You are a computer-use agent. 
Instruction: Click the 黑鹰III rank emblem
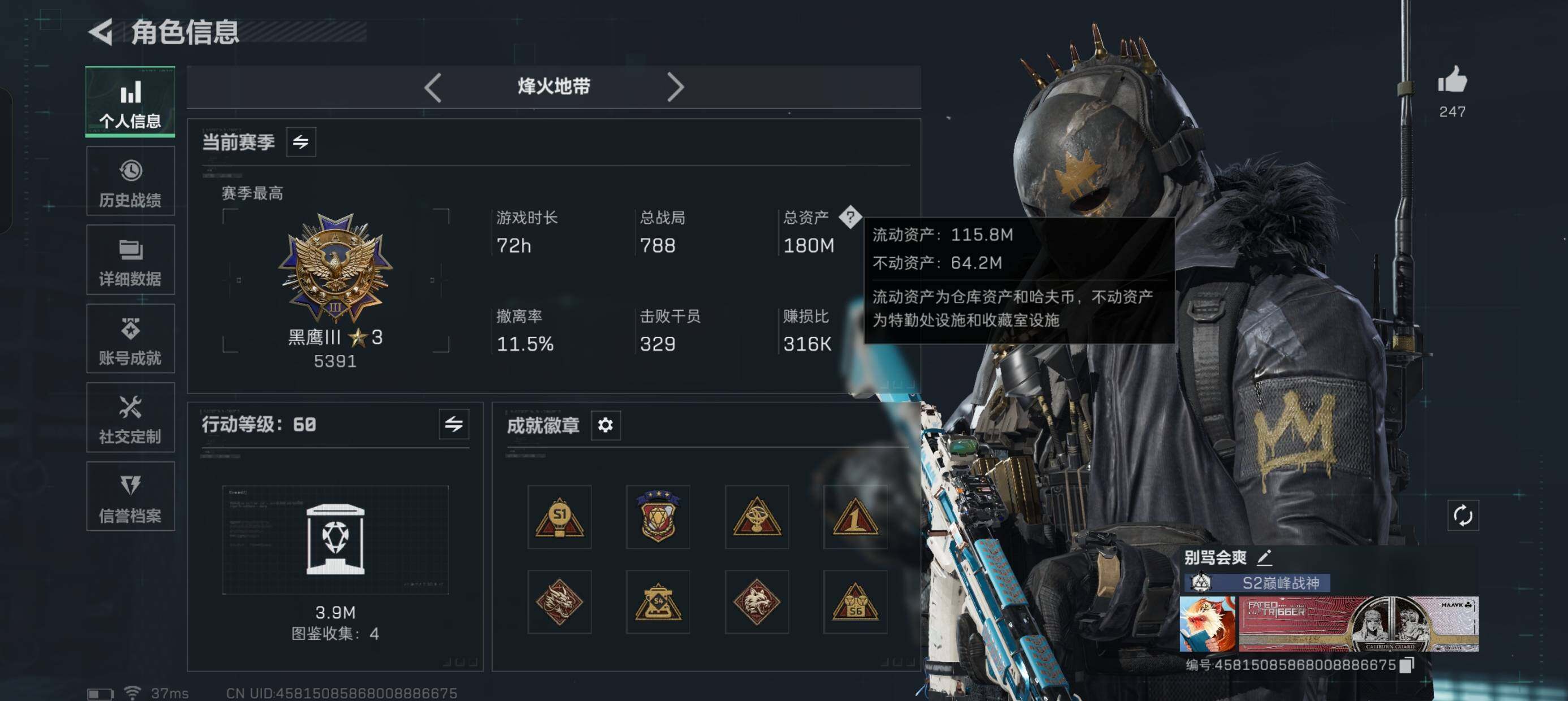[x=335, y=268]
